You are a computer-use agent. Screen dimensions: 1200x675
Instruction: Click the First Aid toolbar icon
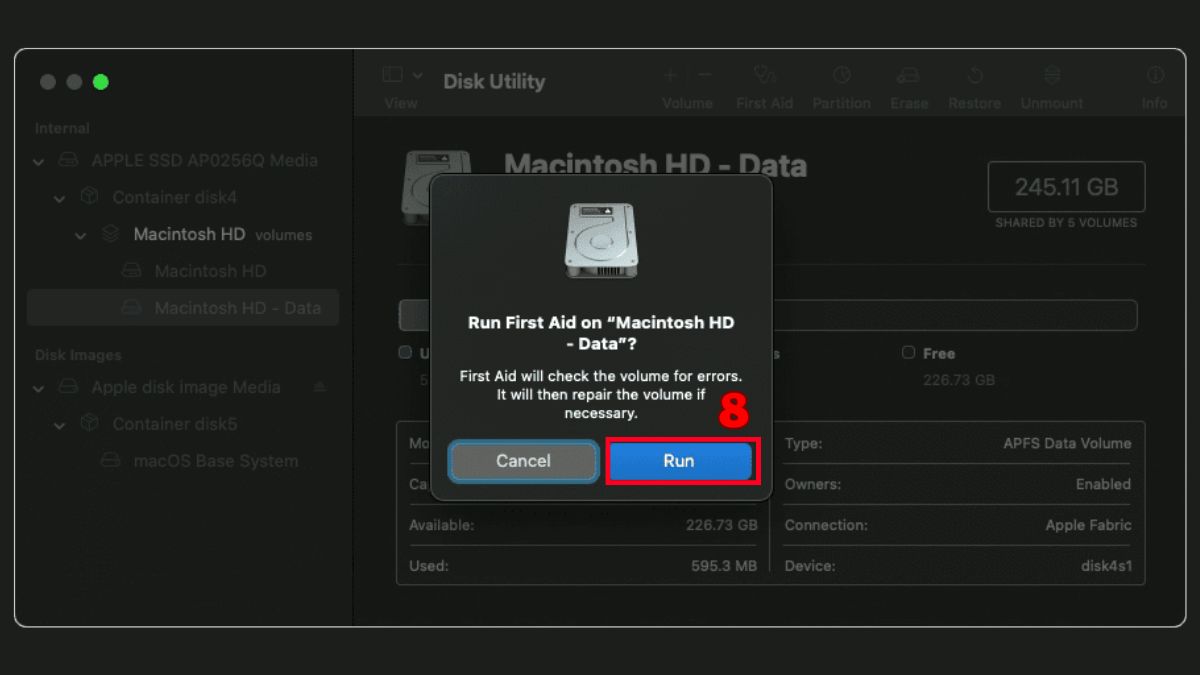pos(765,75)
